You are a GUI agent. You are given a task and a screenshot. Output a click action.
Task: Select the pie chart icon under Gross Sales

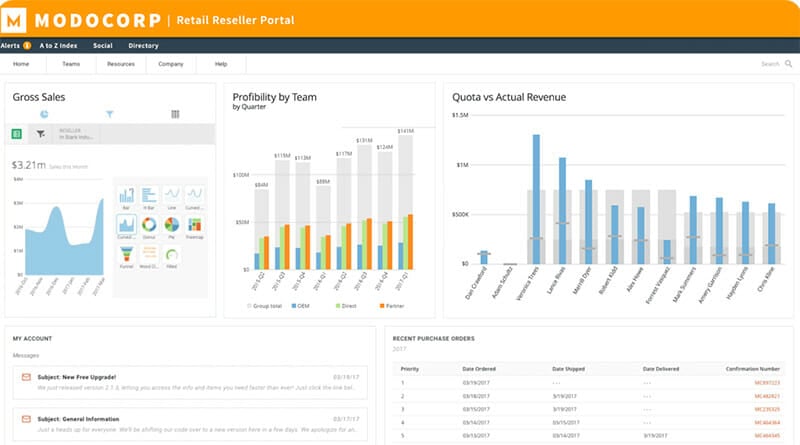tap(44, 114)
